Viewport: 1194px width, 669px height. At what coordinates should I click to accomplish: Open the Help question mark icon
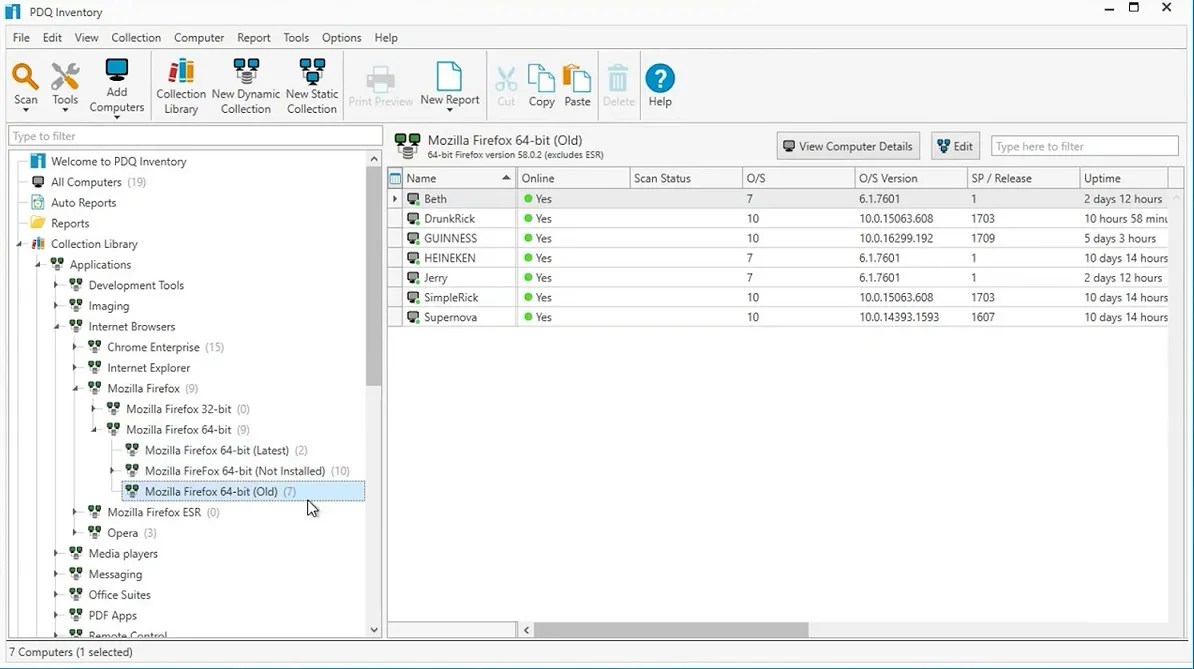(x=660, y=78)
